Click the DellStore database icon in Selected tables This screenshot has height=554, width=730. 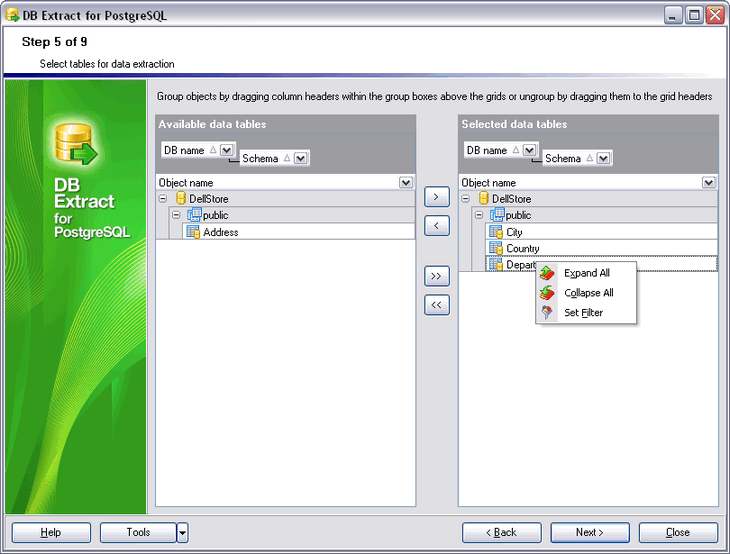click(x=485, y=199)
